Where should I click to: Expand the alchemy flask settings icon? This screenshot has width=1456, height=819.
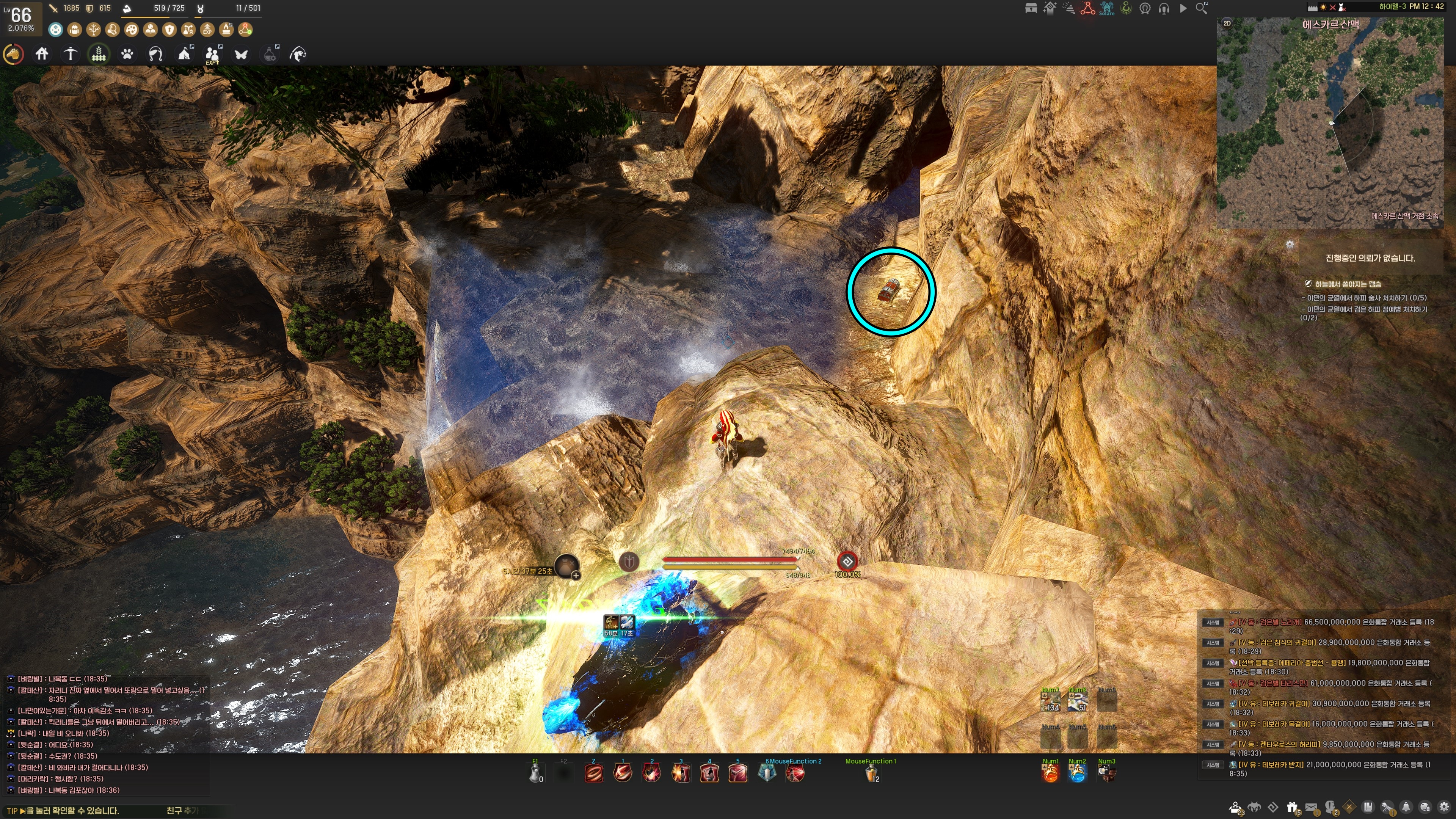coord(270,54)
